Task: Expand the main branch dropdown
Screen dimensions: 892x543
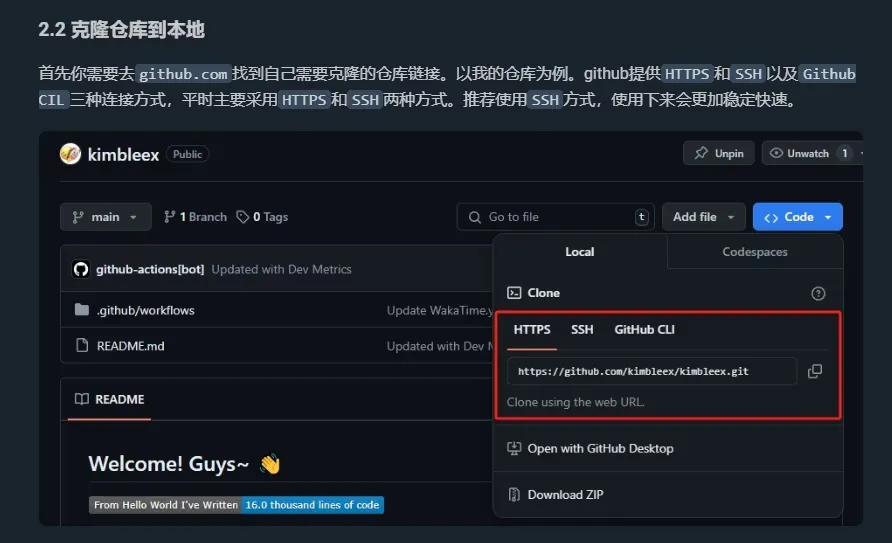Action: click(106, 217)
